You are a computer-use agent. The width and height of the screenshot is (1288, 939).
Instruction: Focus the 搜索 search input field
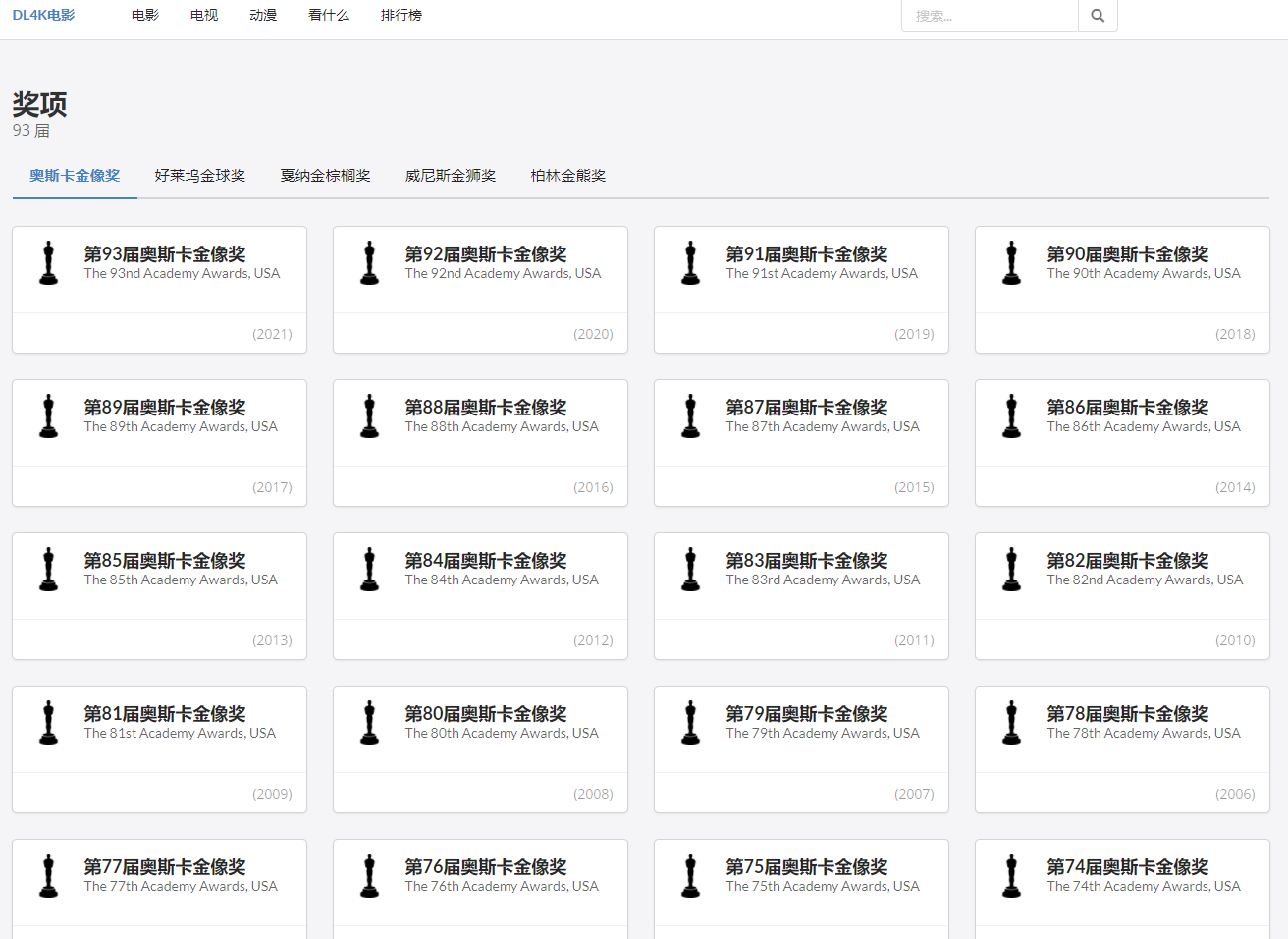click(990, 16)
